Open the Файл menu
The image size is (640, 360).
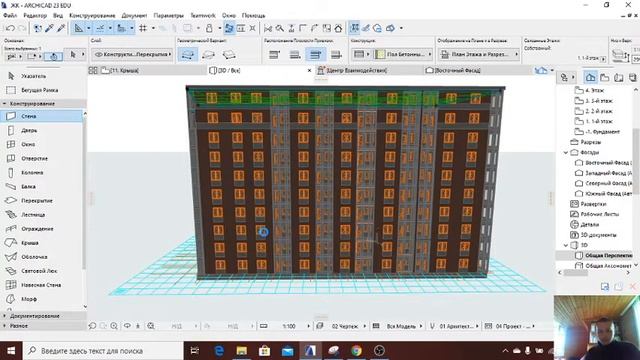pos(10,16)
